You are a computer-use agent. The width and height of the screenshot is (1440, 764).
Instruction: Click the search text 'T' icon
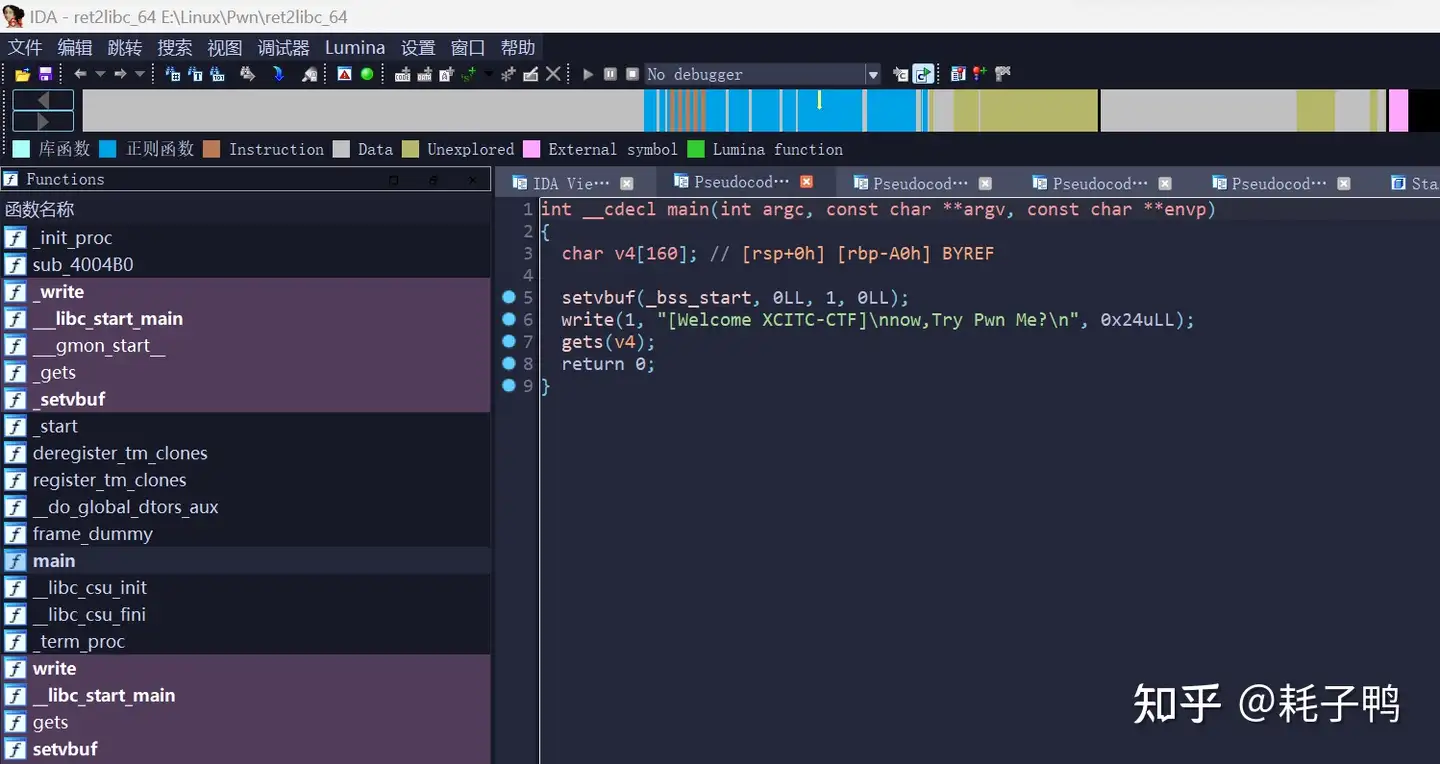pos(195,74)
